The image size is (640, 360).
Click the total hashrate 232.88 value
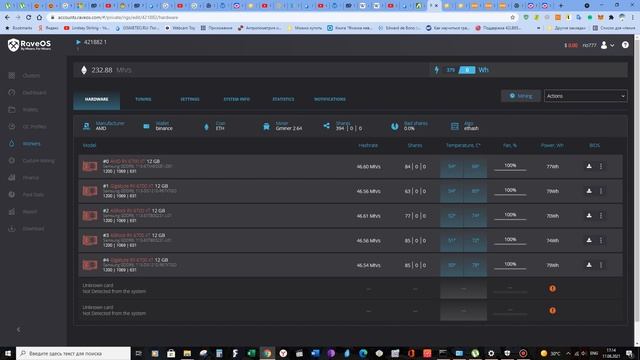[x=102, y=70]
